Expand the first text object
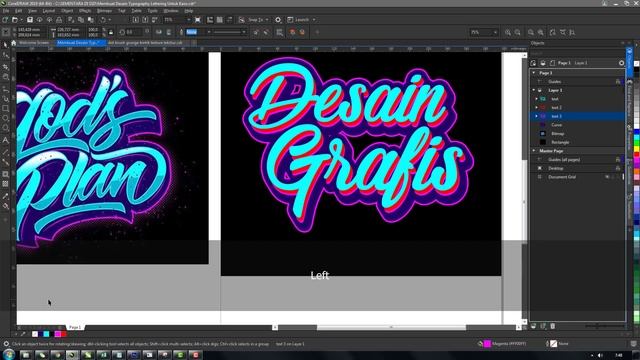Viewport: 640px width, 360px height. [536, 99]
